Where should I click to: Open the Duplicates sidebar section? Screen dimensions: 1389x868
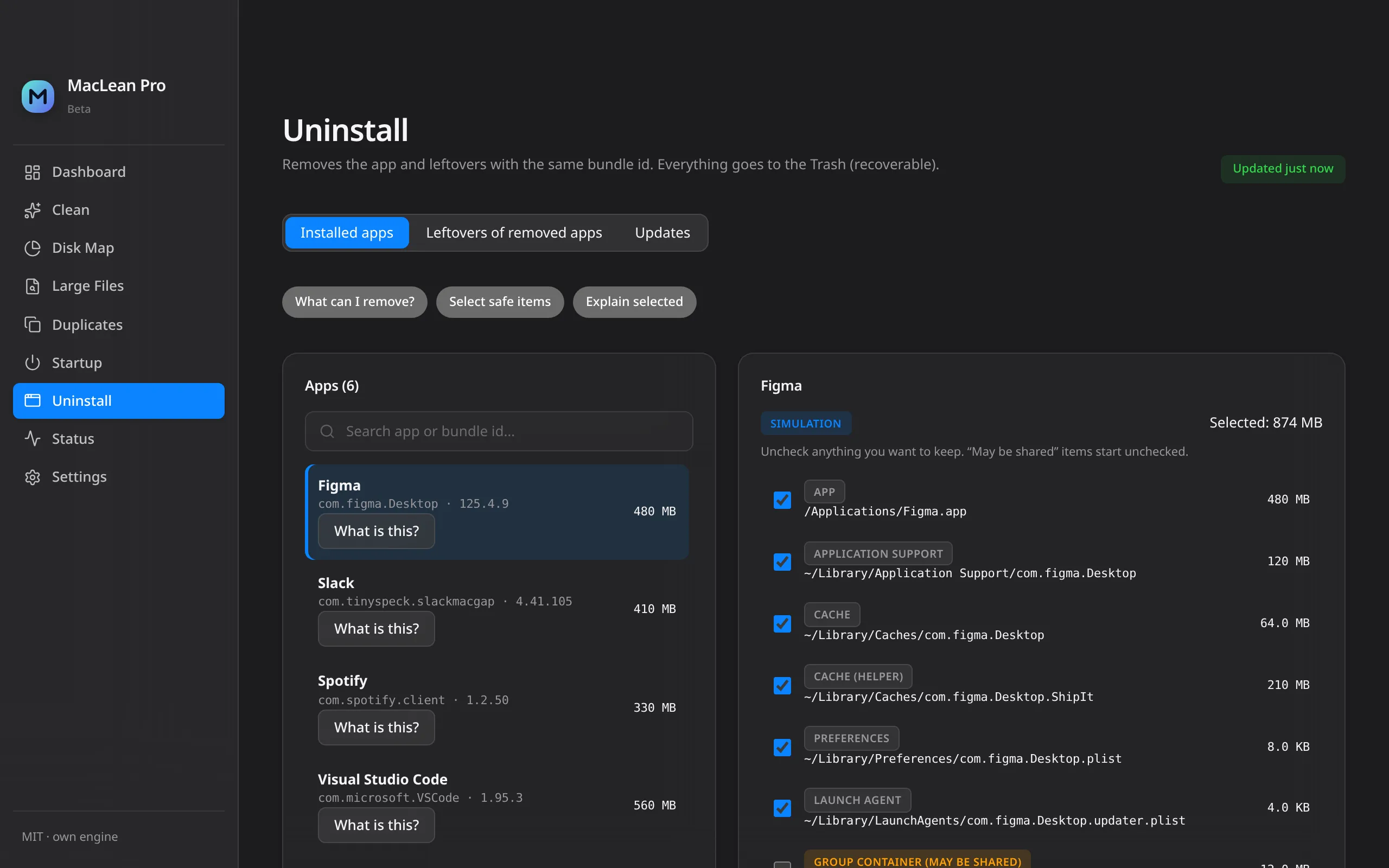tap(119, 324)
